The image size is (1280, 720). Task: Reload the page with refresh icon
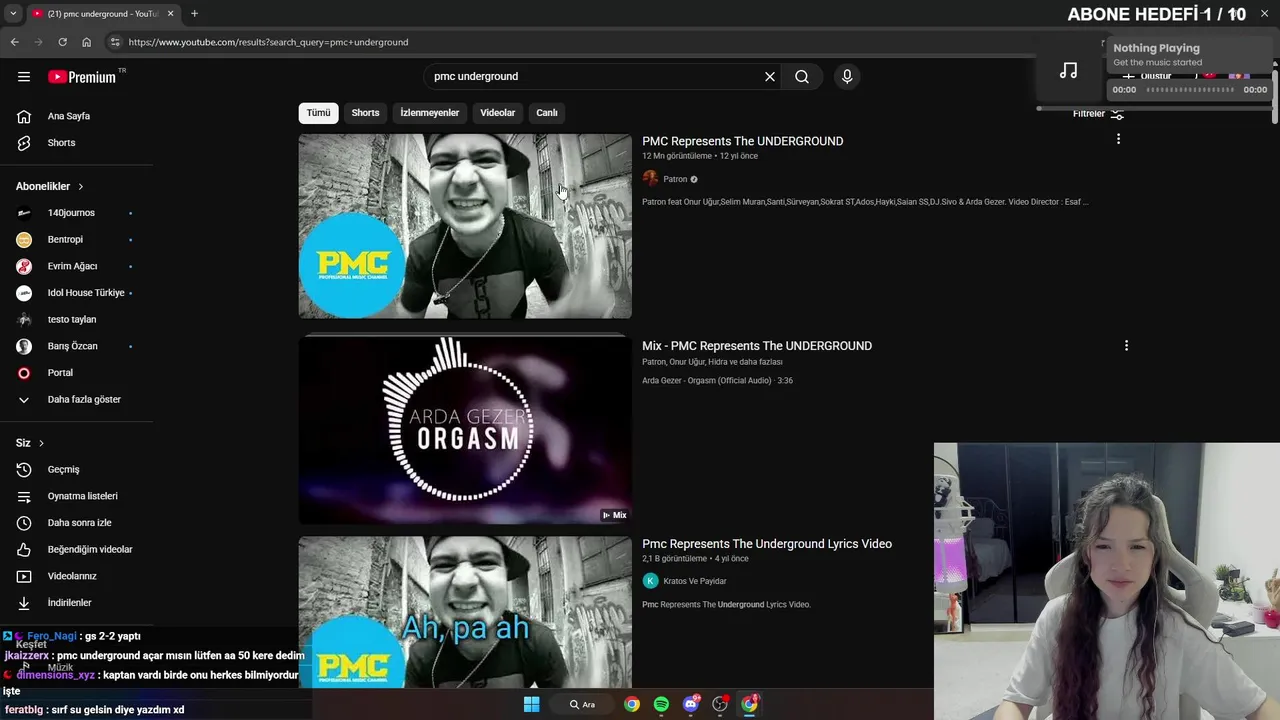click(62, 42)
